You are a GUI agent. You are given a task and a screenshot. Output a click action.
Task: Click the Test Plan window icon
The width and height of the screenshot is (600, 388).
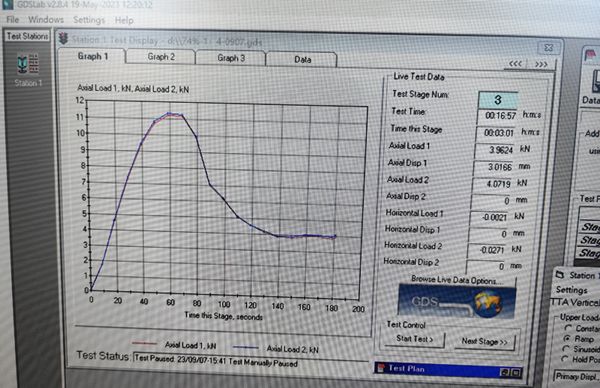(x=381, y=368)
